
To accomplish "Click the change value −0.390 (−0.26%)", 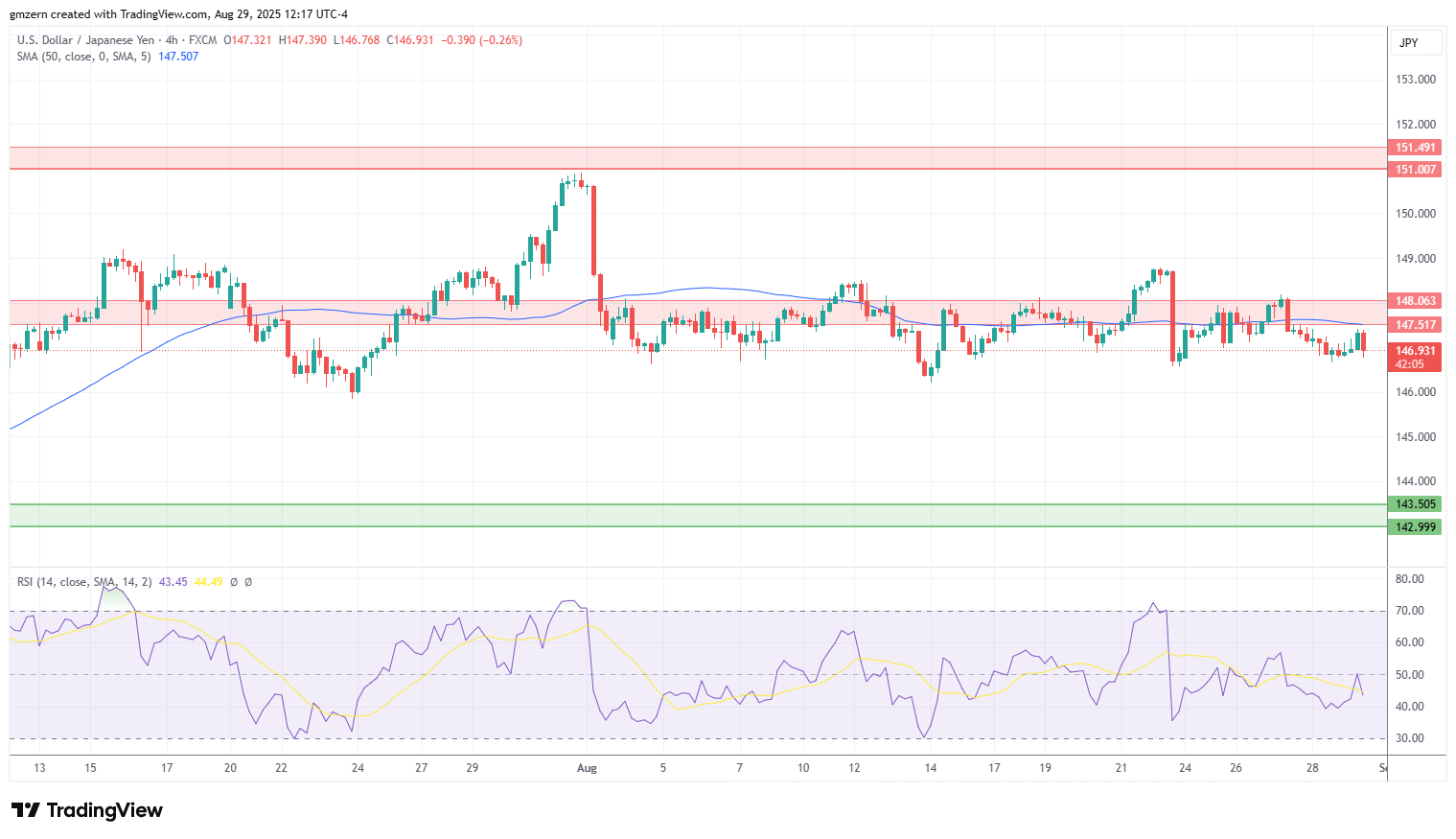I will 481,40.
